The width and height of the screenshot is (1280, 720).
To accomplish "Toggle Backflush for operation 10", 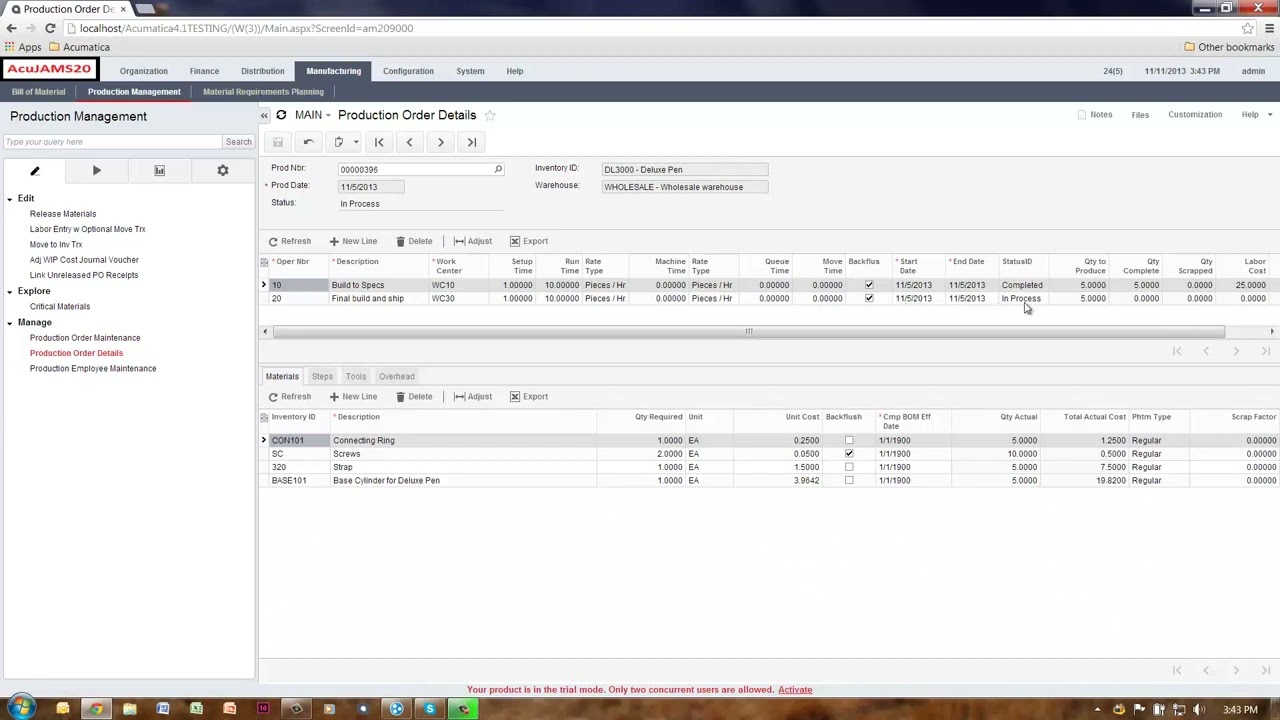I will click(869, 285).
